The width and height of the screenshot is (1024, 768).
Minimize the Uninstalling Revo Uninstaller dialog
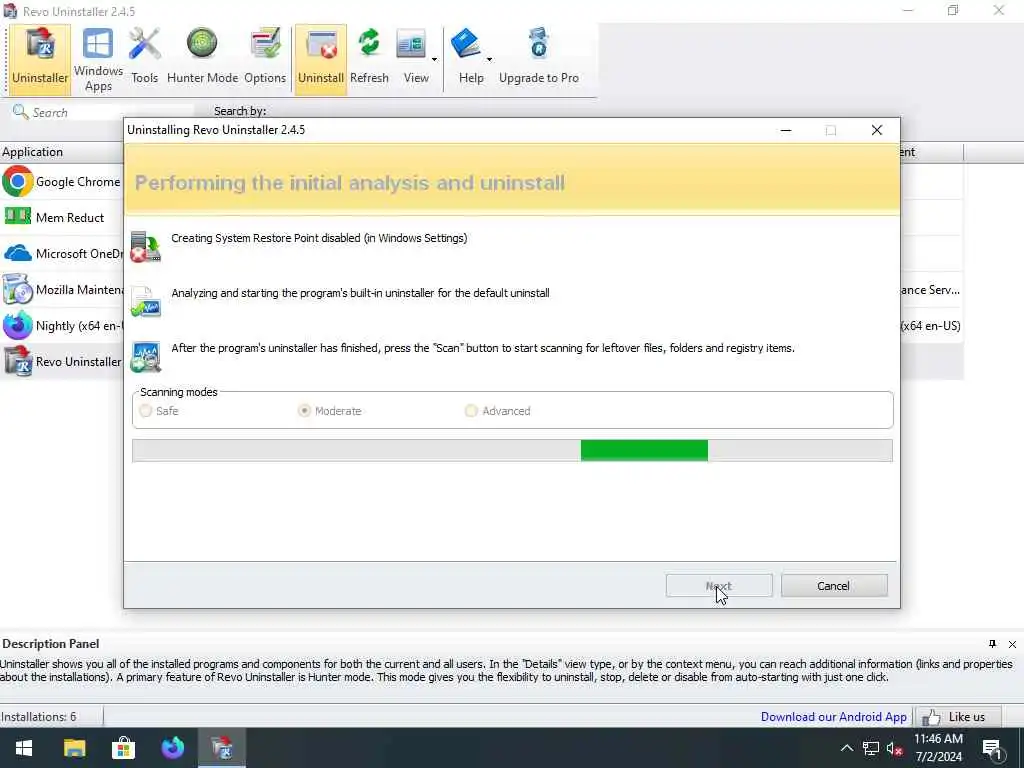tap(786, 130)
